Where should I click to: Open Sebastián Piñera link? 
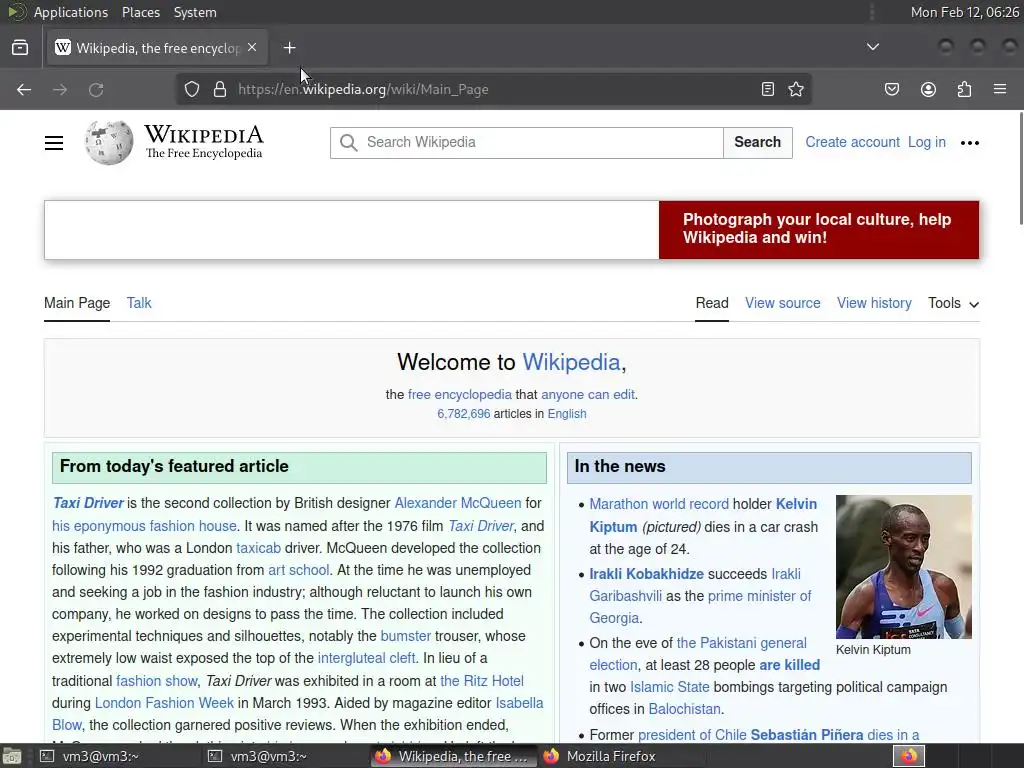[x=807, y=735]
